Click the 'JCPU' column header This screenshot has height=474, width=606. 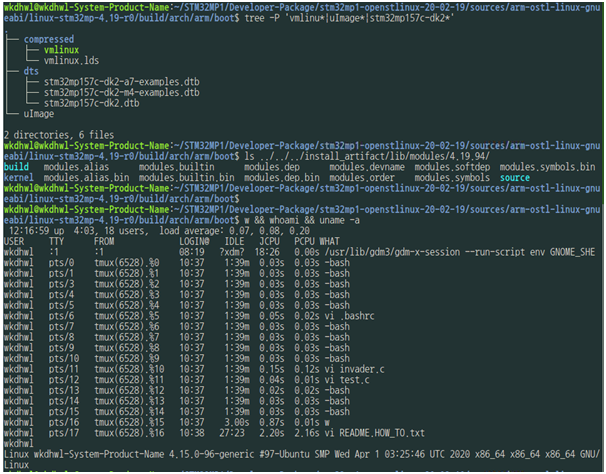pyautogui.click(x=269, y=241)
